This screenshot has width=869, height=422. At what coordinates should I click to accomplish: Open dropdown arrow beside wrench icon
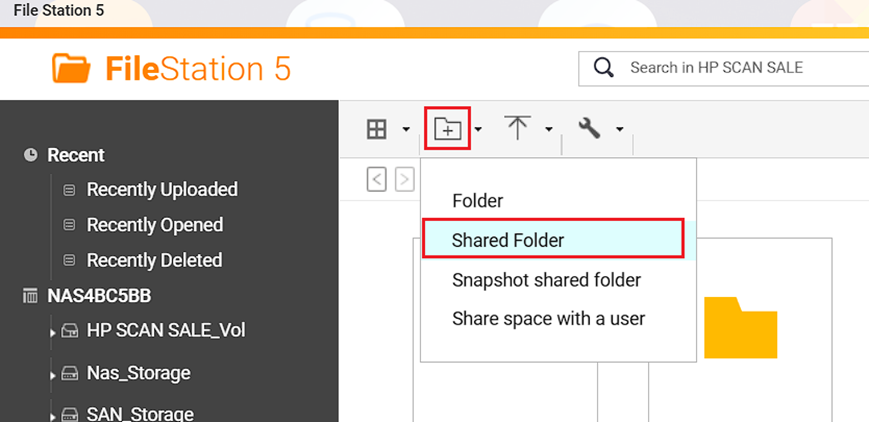[620, 129]
